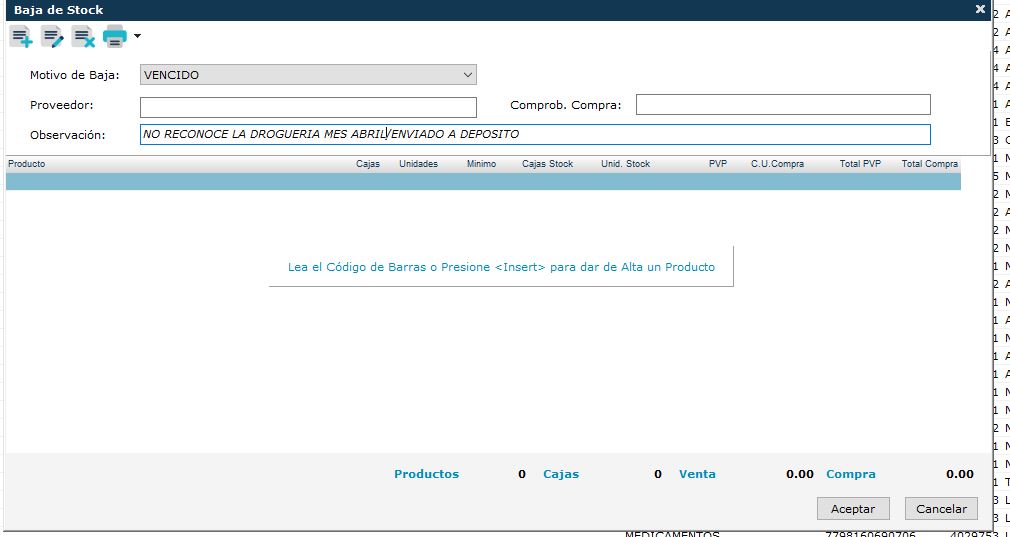Click the delete product line icon
The image size is (1010, 537).
point(84,37)
